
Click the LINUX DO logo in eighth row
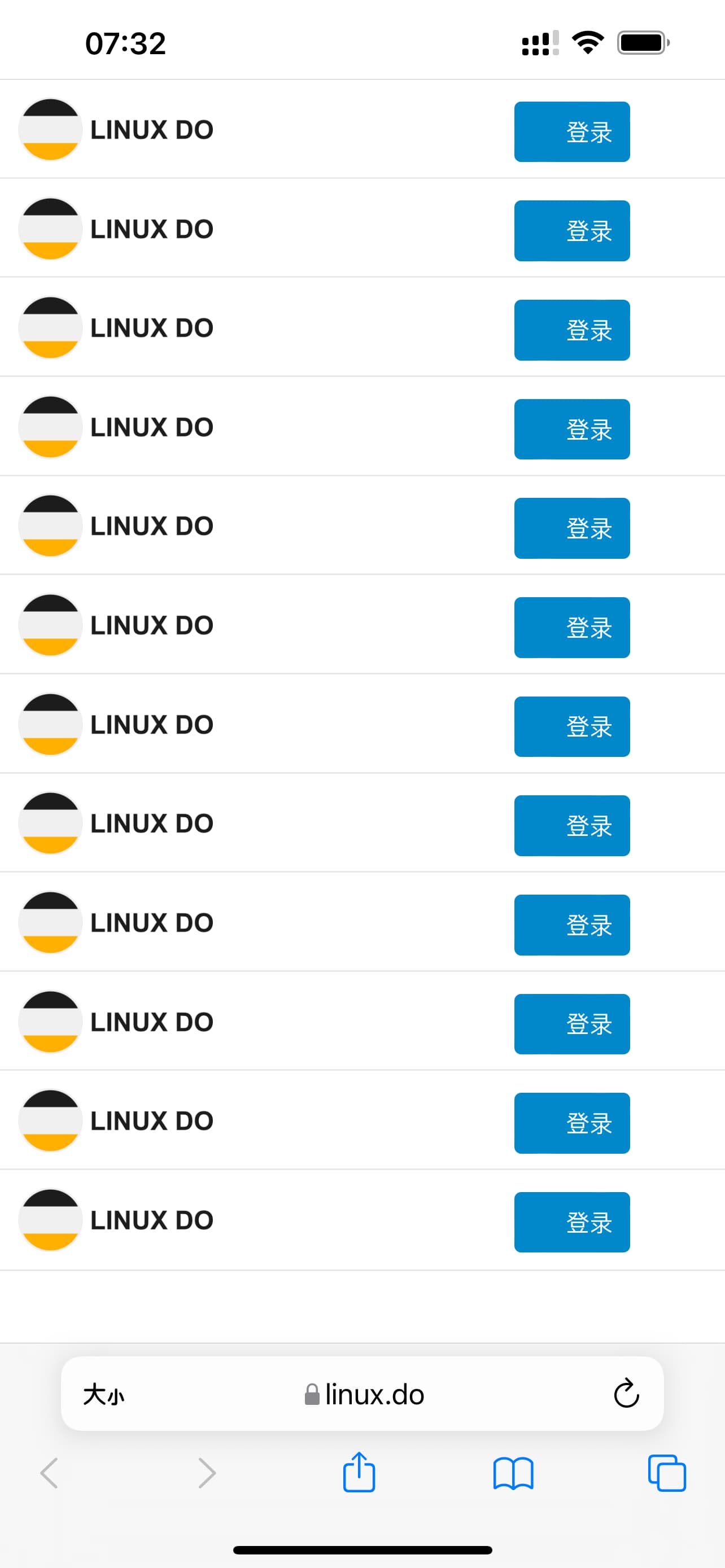pyautogui.click(x=50, y=823)
